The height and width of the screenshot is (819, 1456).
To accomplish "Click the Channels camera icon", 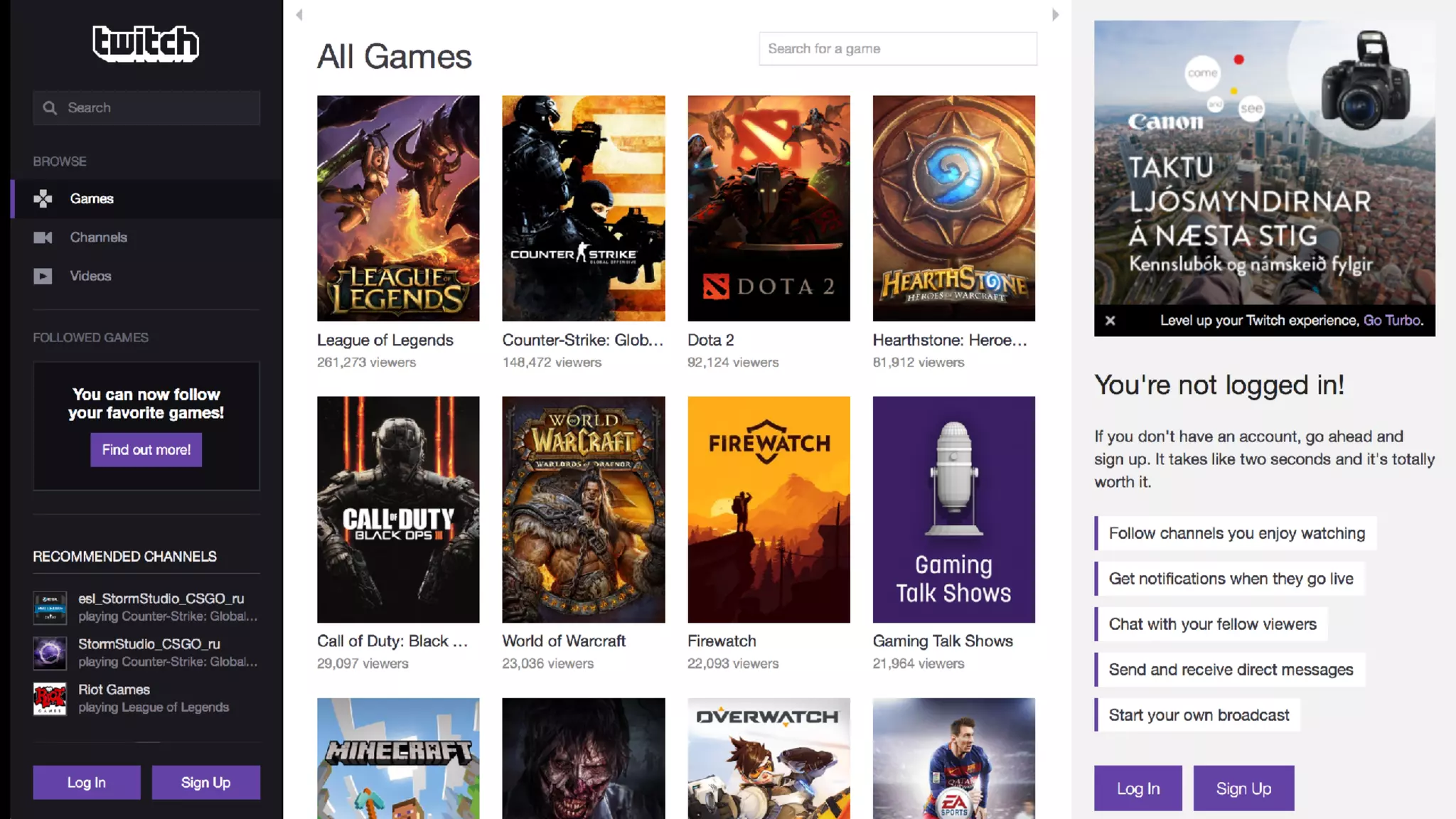I will click(x=43, y=237).
